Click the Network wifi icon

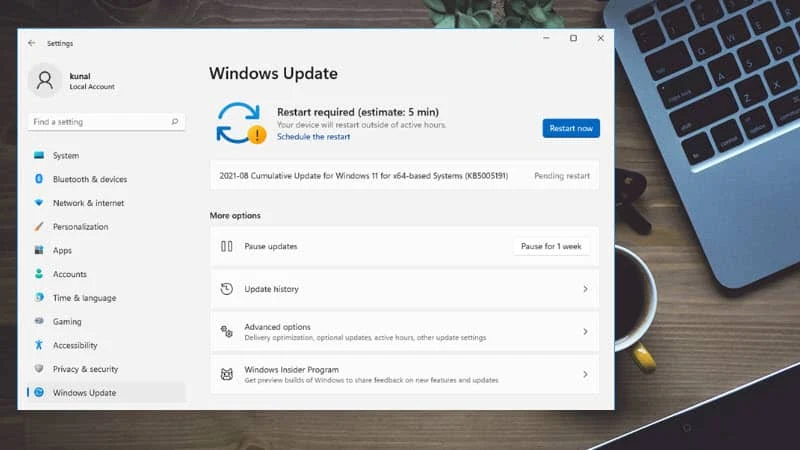(x=39, y=203)
